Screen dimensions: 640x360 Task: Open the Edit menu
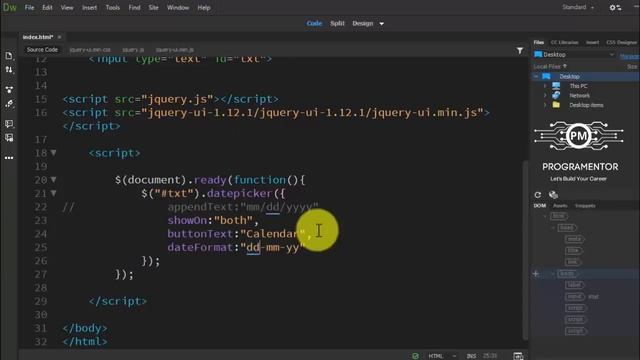click(x=47, y=7)
